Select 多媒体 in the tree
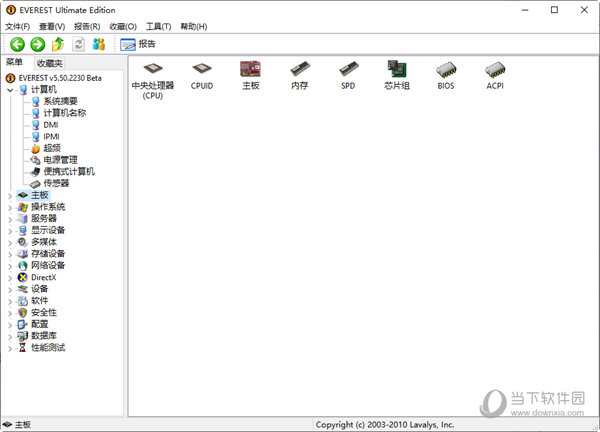The image size is (600, 432). tap(44, 242)
